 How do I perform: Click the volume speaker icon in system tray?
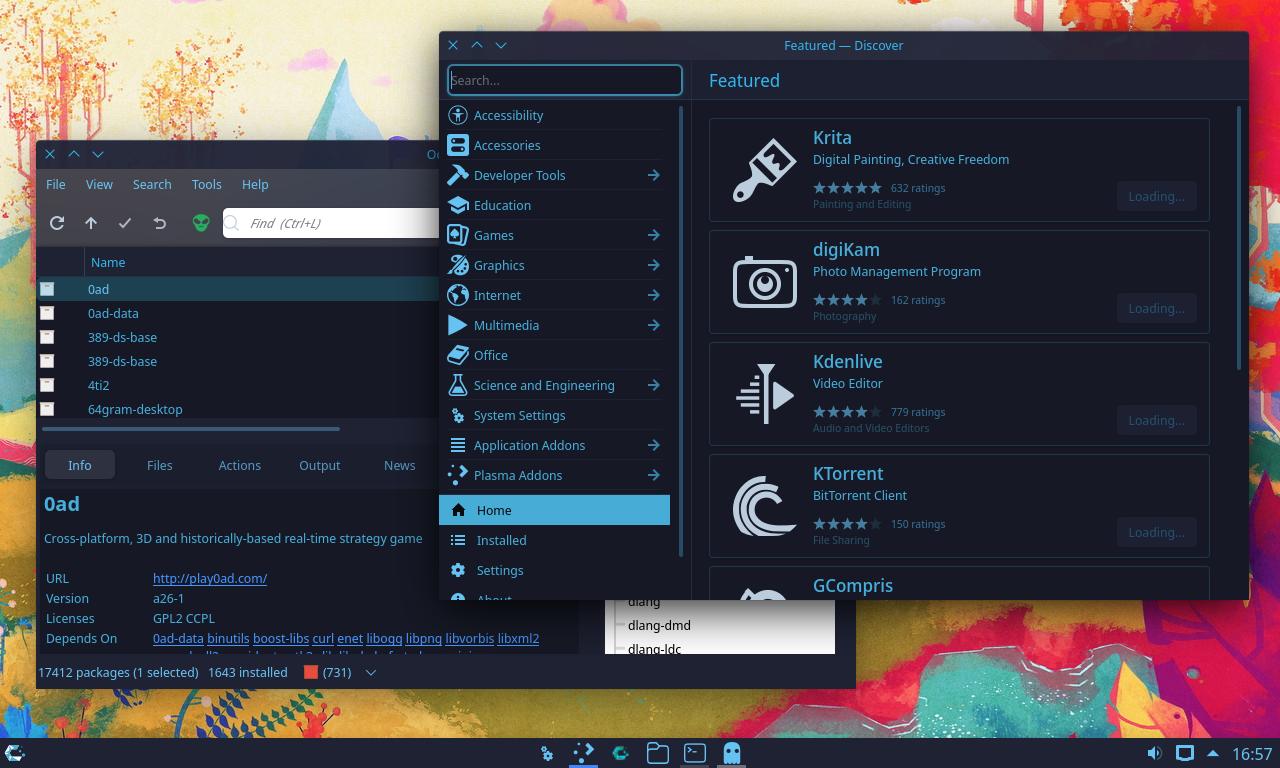coord(1154,753)
